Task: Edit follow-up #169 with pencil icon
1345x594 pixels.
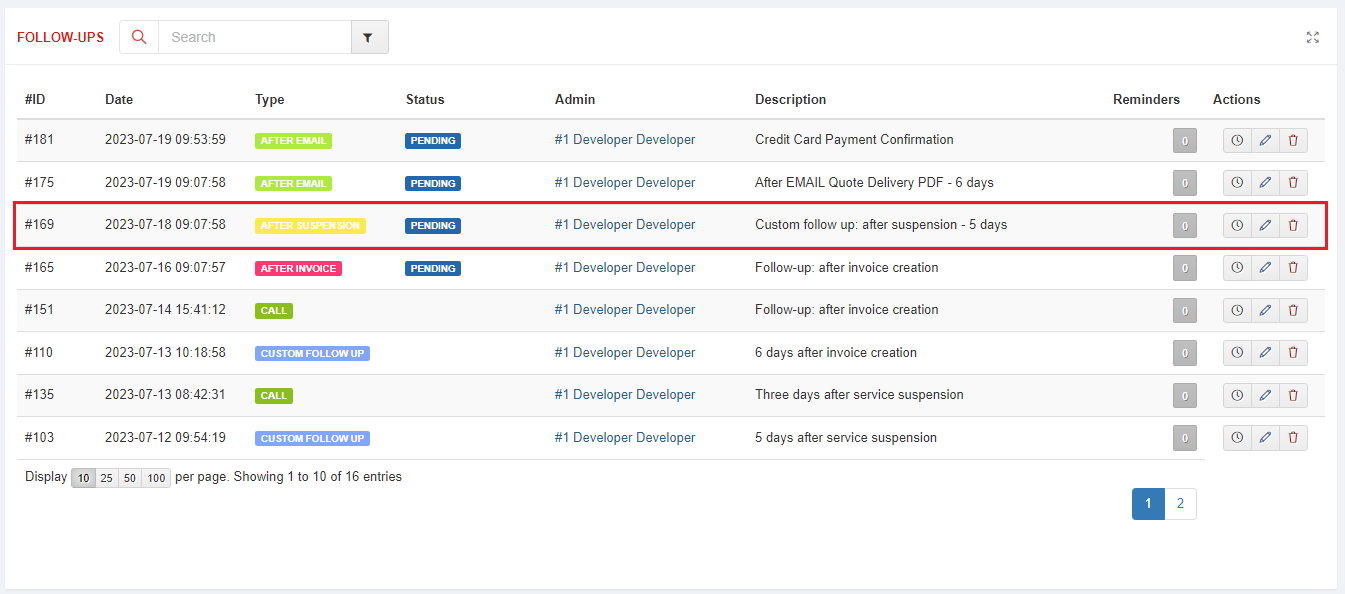Action: pos(1265,226)
